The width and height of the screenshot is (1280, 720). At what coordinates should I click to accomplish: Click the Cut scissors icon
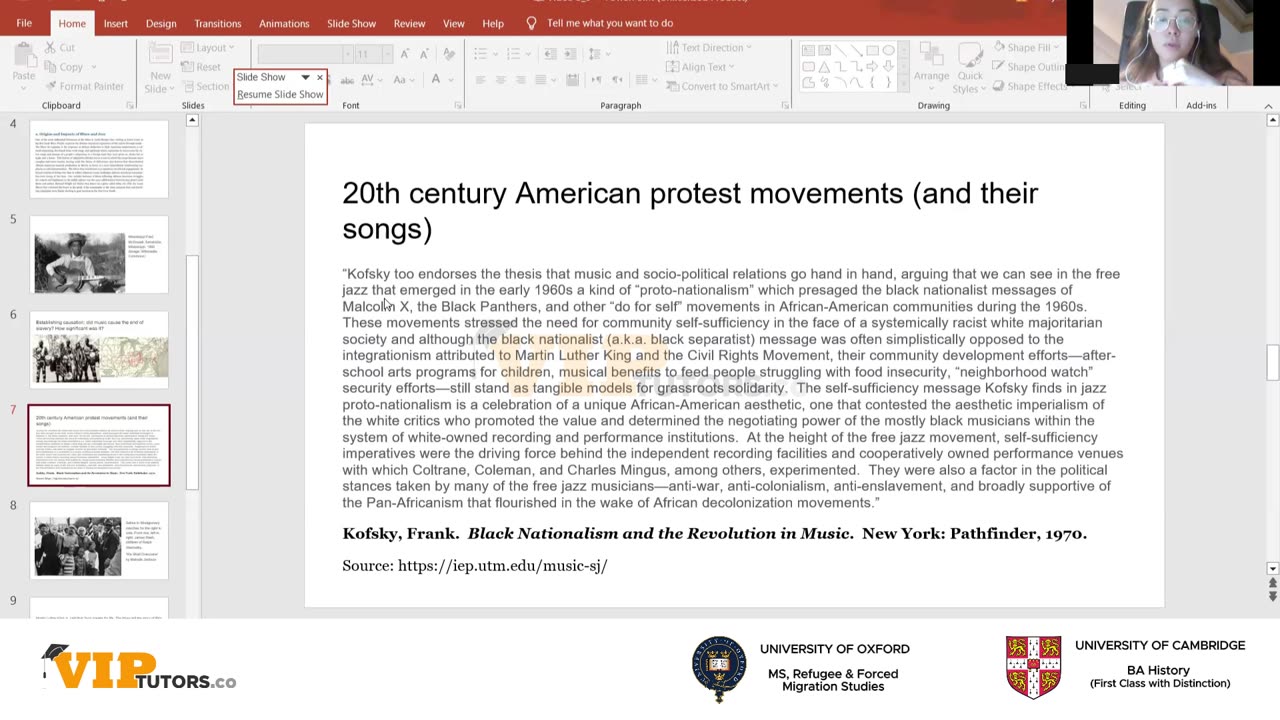pos(51,48)
